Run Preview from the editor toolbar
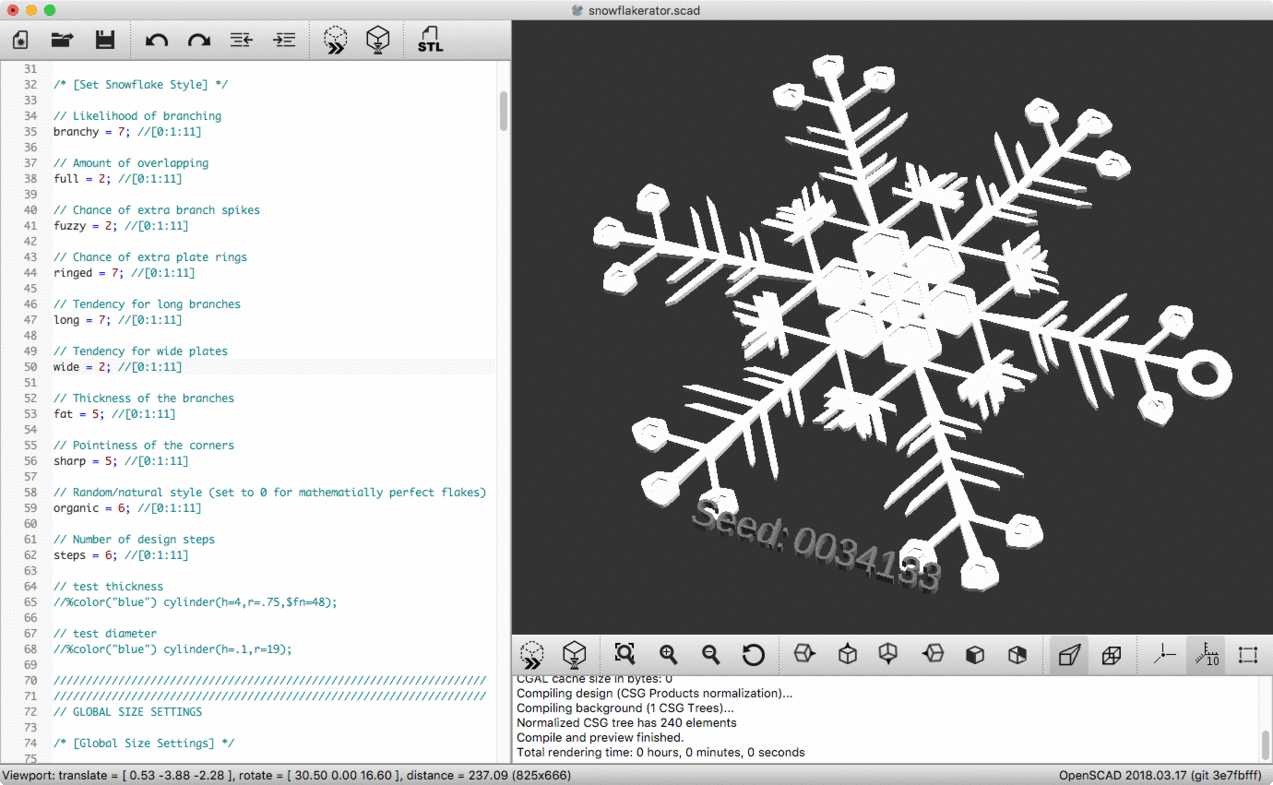The image size is (1273, 785). click(336, 40)
